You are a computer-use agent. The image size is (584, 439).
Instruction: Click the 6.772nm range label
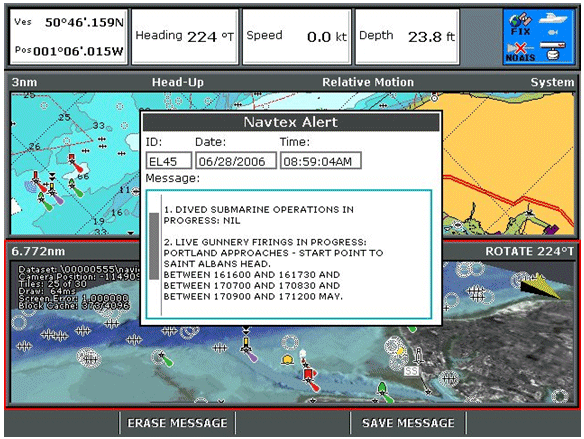(38, 251)
